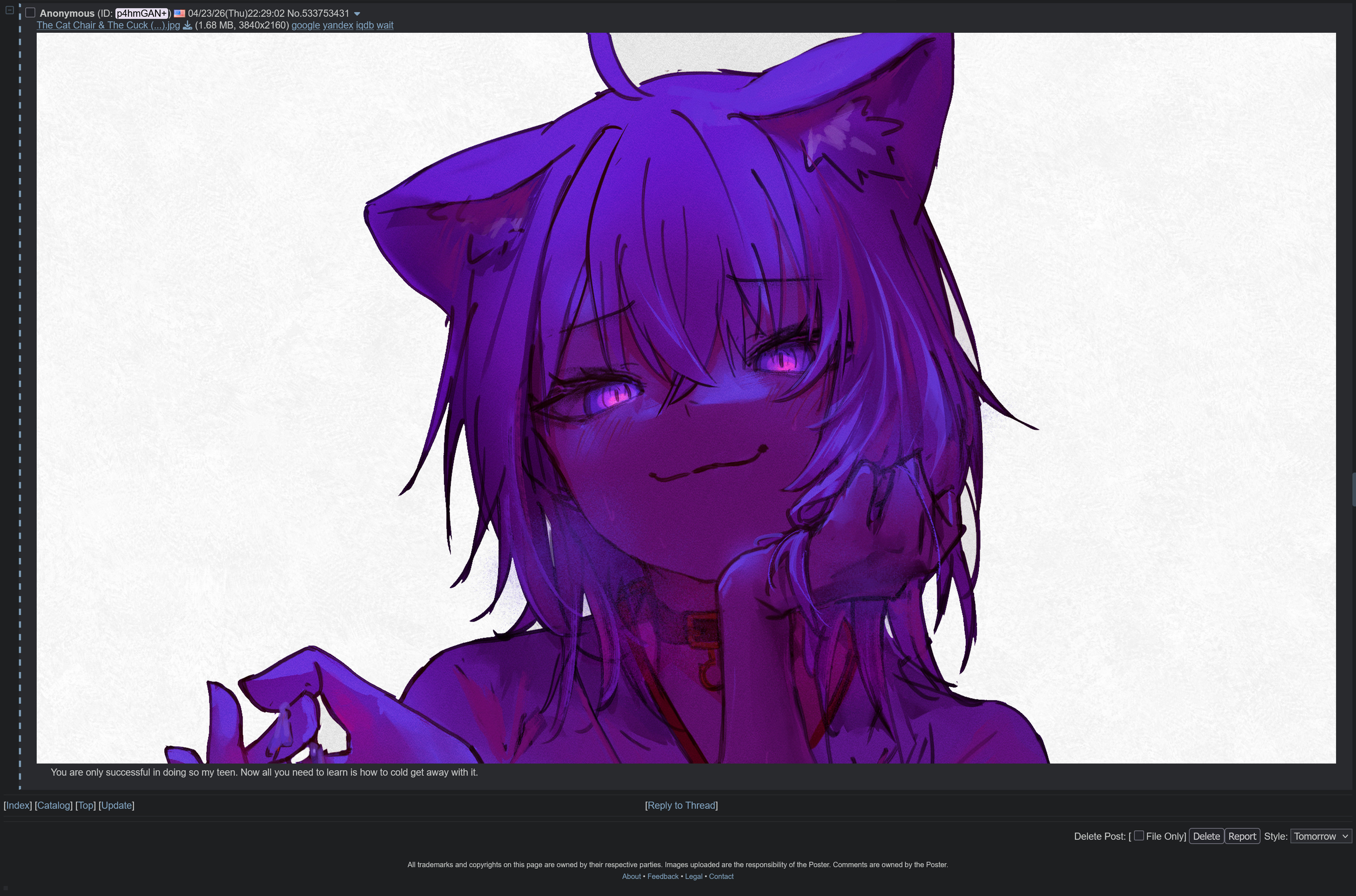The height and width of the screenshot is (896, 1356).
Task: Open the Catalog navigation link
Action: pos(54,805)
